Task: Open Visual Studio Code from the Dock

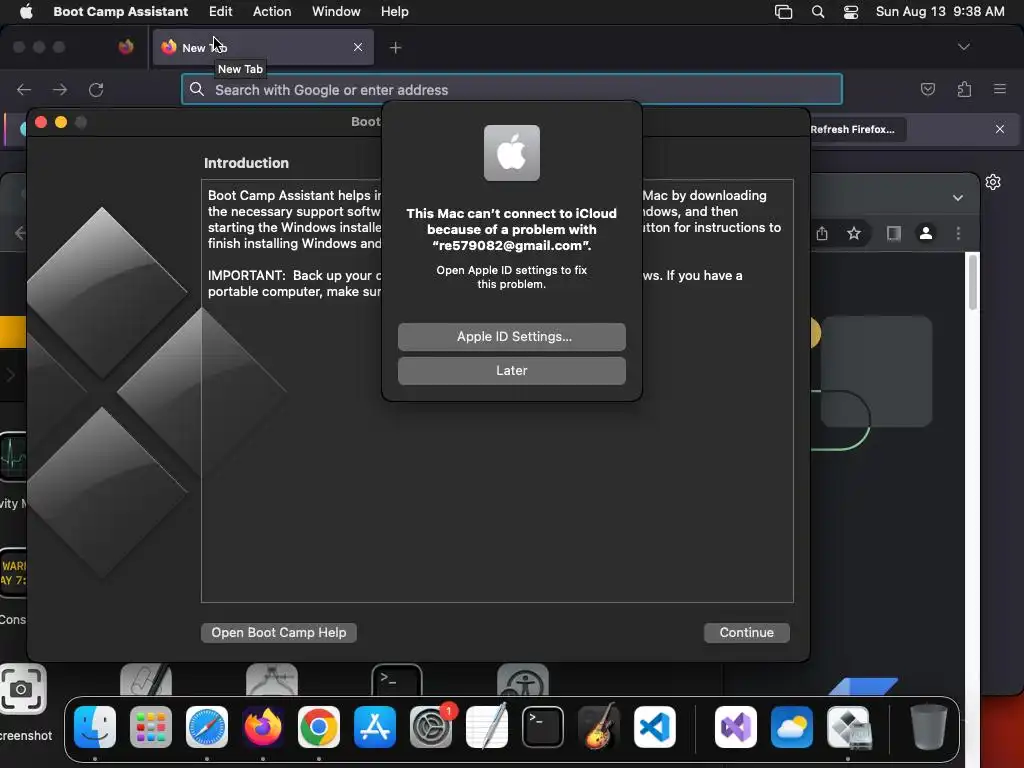Action: point(655,727)
